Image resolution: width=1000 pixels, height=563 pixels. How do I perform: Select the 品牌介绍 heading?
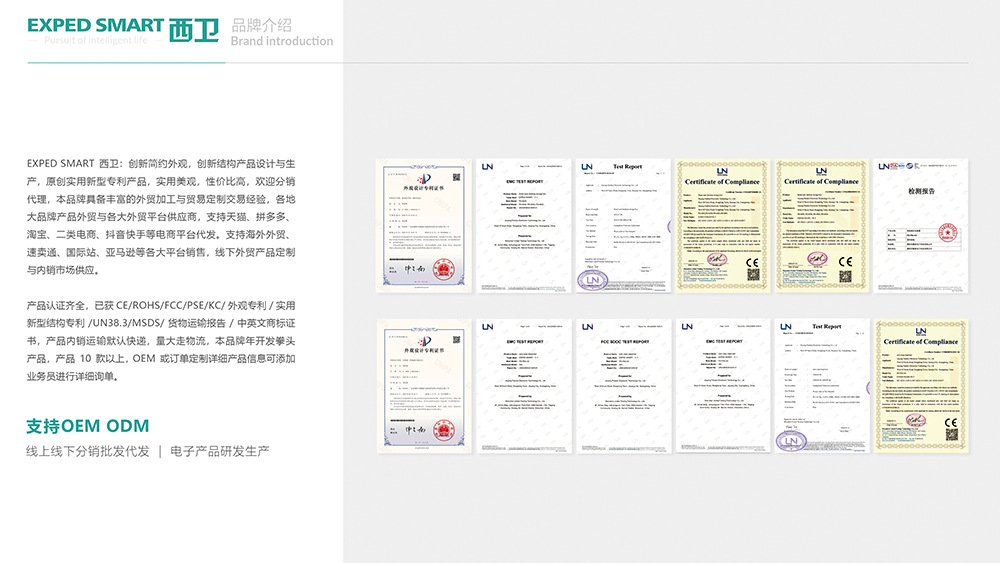coord(261,25)
